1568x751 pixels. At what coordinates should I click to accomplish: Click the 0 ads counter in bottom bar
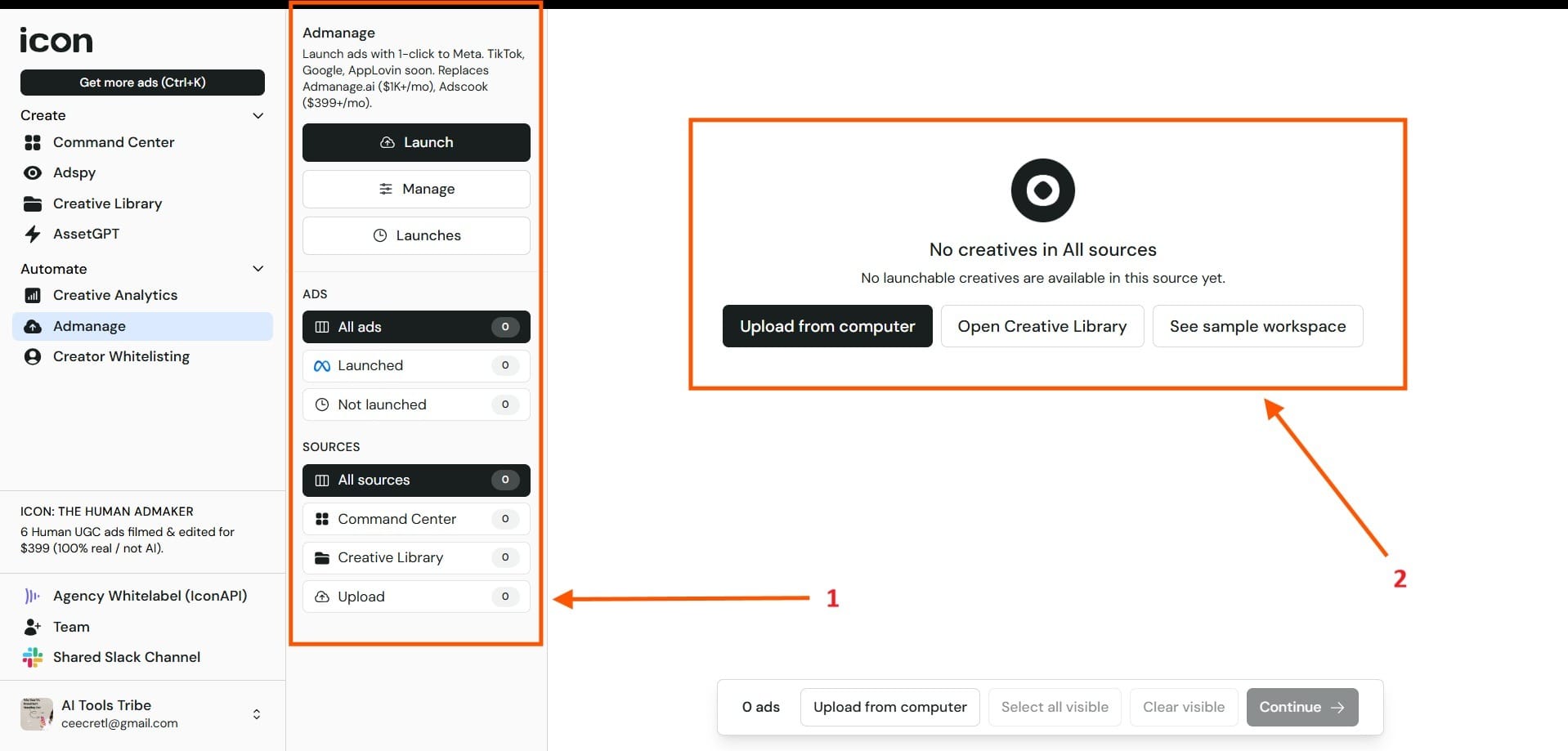[760, 707]
